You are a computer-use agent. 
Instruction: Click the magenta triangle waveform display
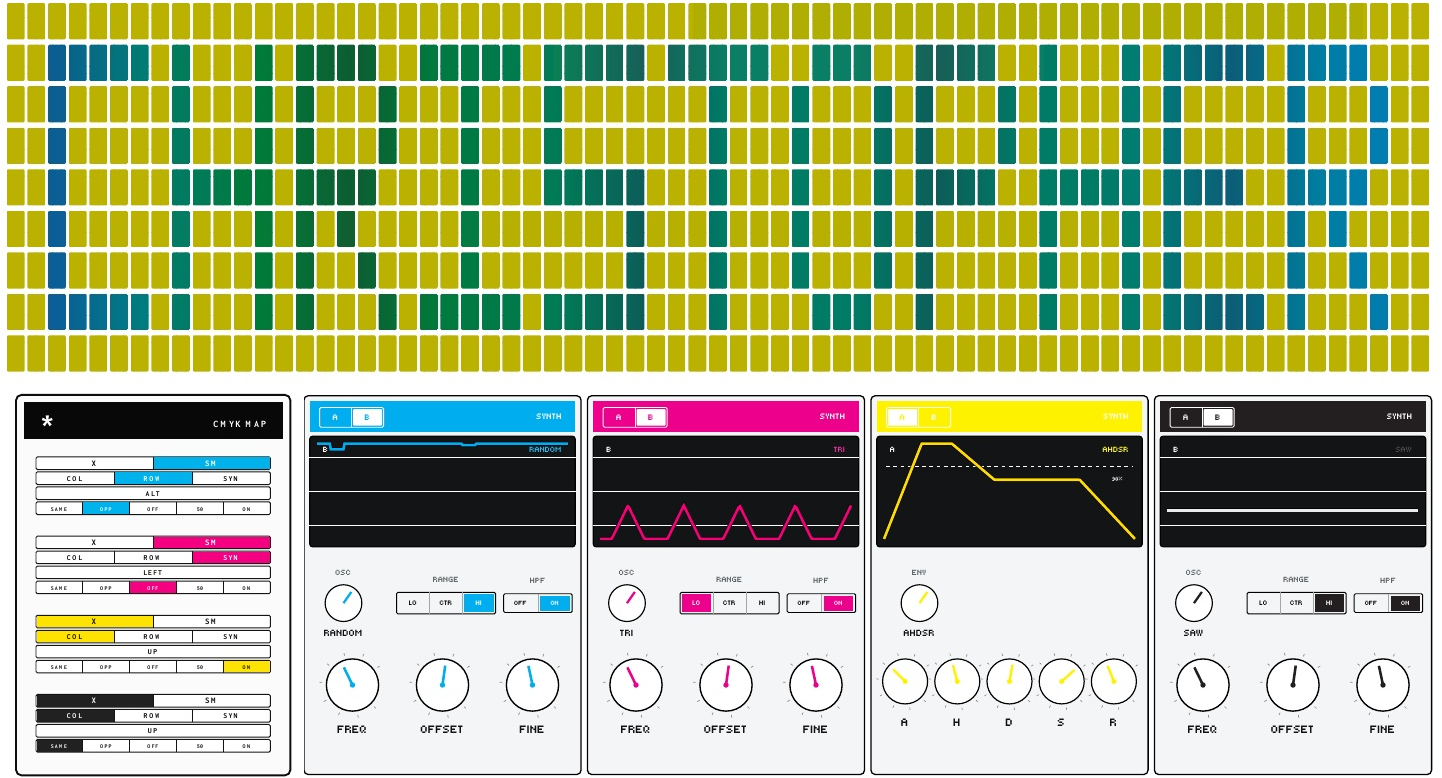726,491
